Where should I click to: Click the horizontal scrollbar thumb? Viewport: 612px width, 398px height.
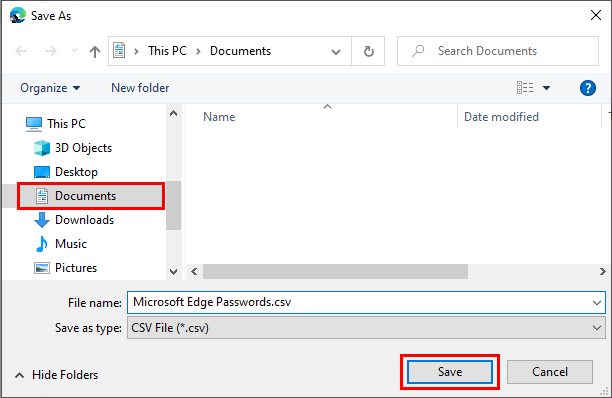click(x=335, y=272)
